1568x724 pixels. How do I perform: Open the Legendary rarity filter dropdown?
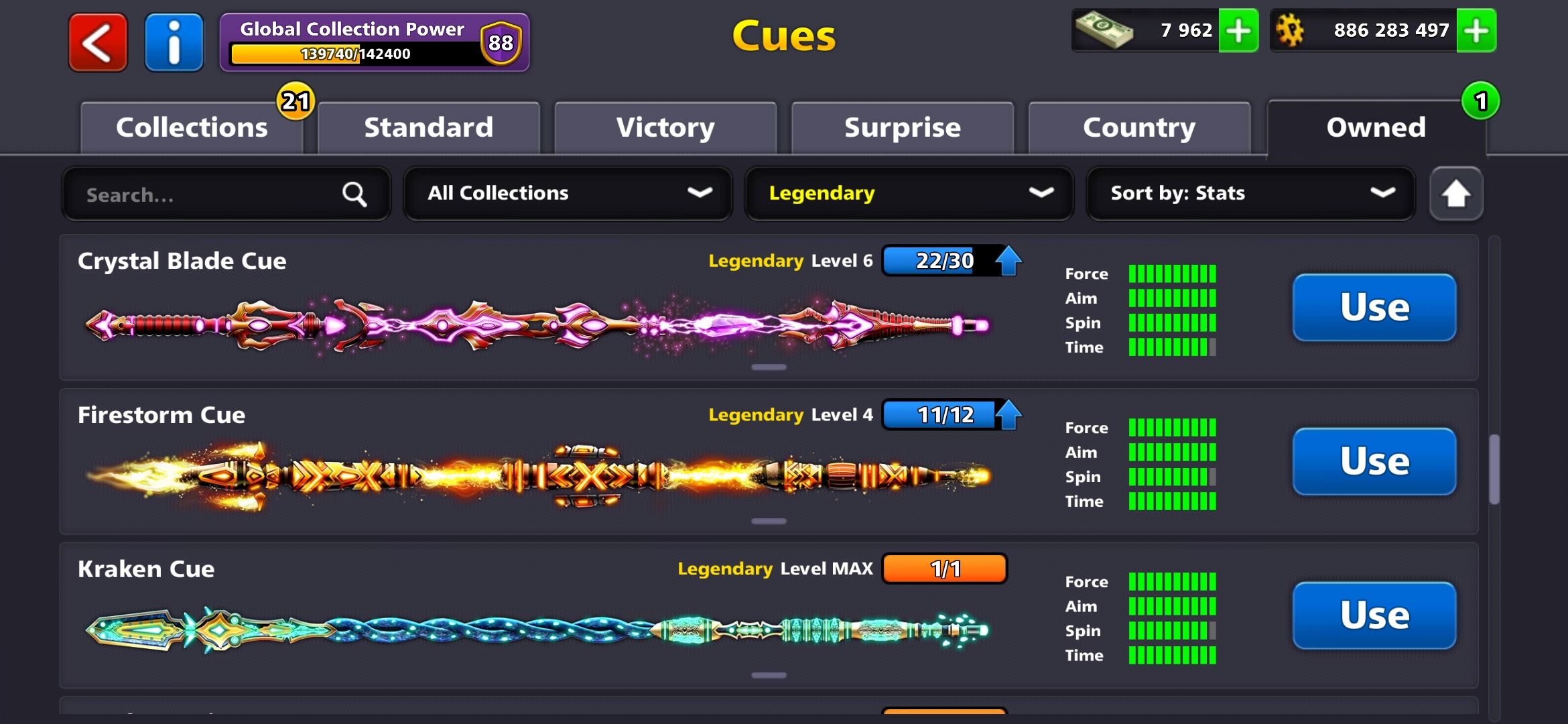point(909,194)
